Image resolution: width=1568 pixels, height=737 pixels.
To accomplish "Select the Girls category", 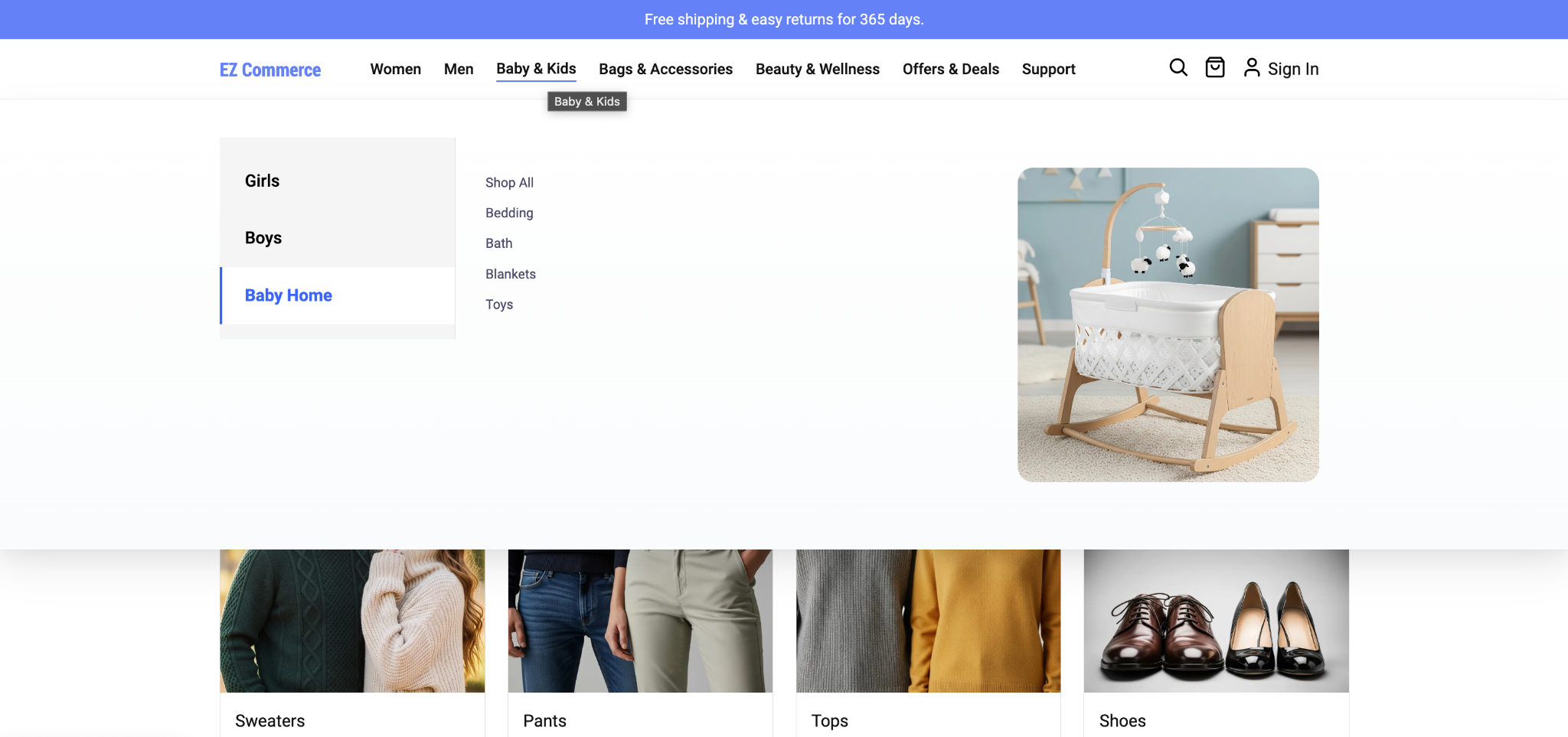I will (262, 181).
